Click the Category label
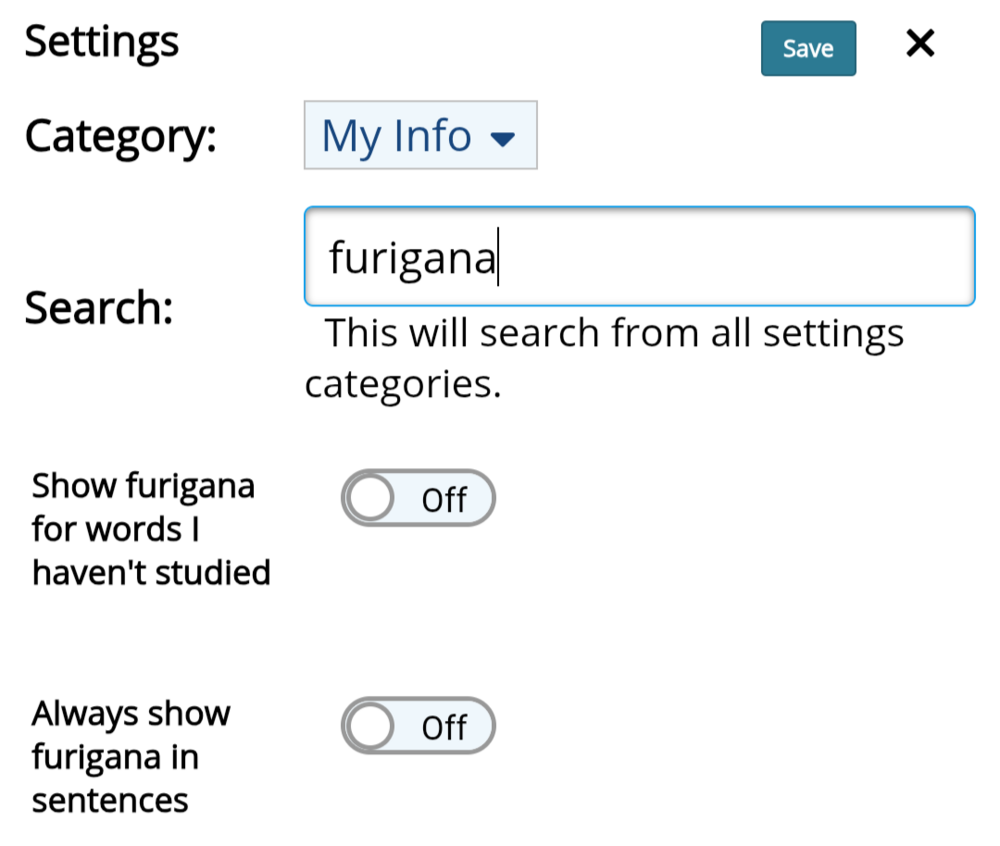1000x846 pixels. (120, 136)
